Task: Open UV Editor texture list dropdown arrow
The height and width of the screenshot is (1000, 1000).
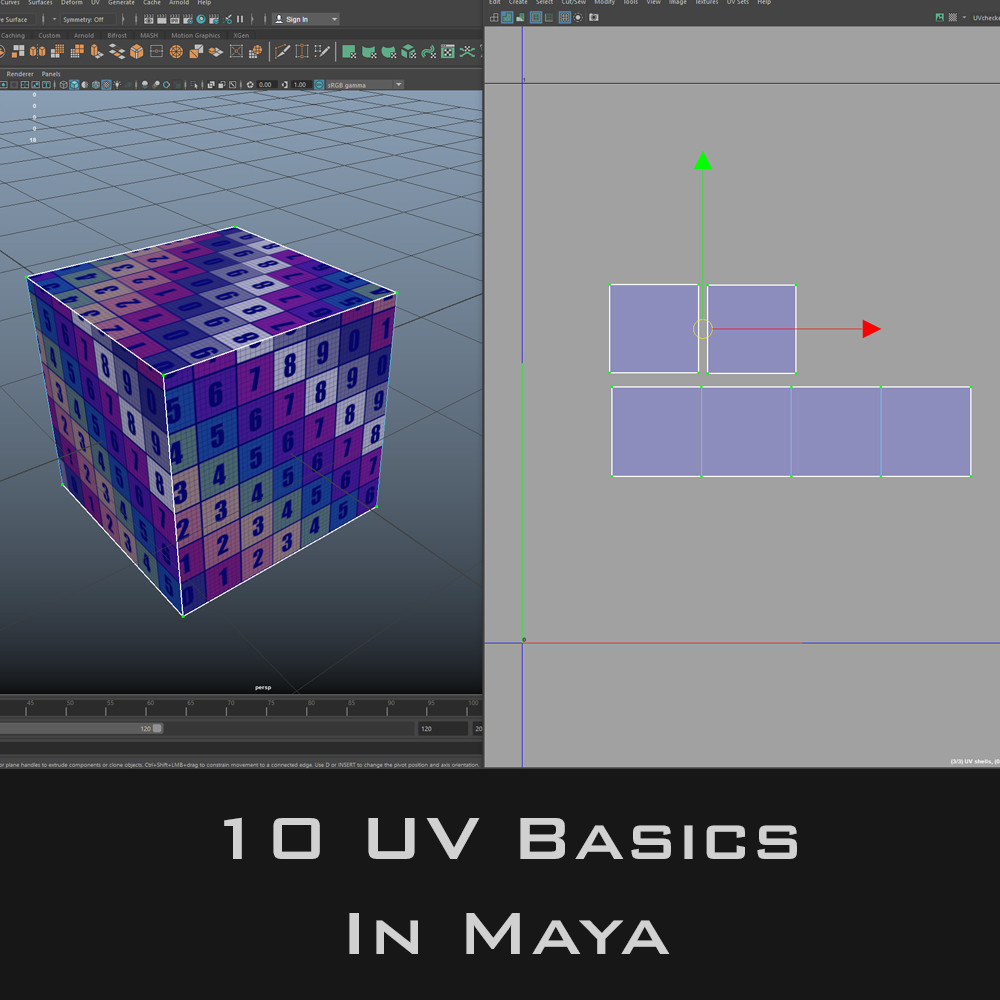Action: coord(964,17)
